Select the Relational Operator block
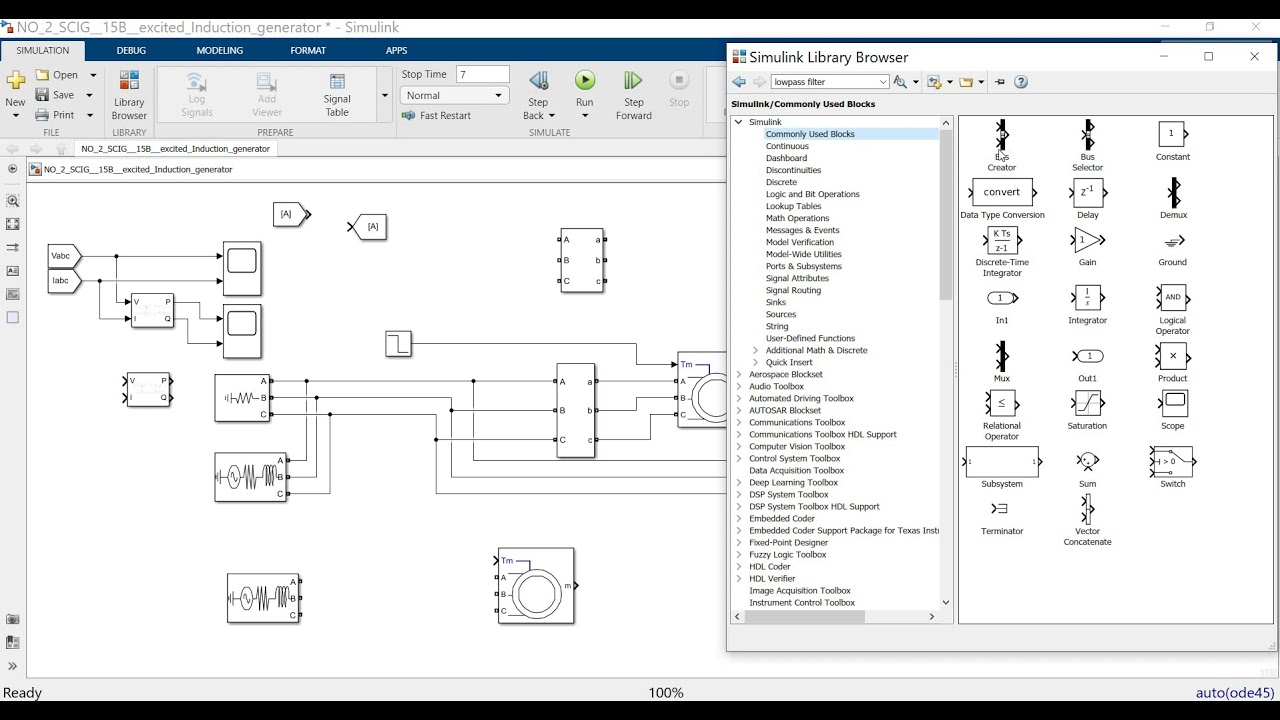 (1001, 403)
